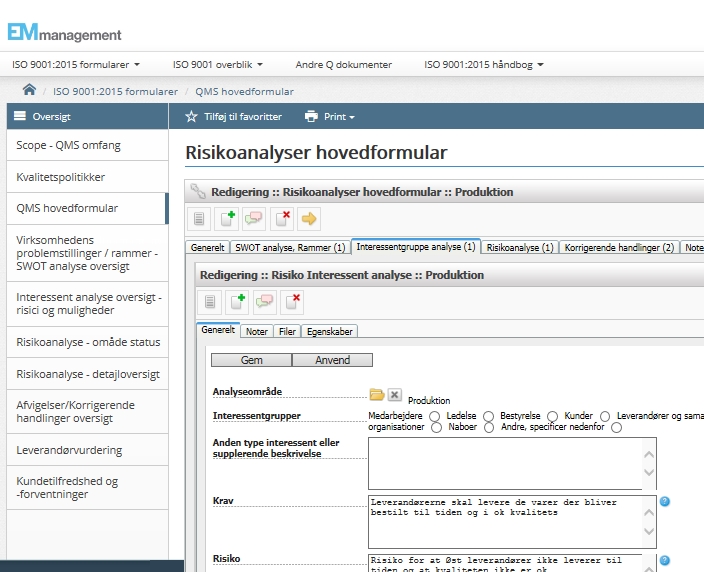This screenshot has width=704, height=572.
Task: Open Kvalitetspolitikker in sidebar
Action: coord(88,177)
